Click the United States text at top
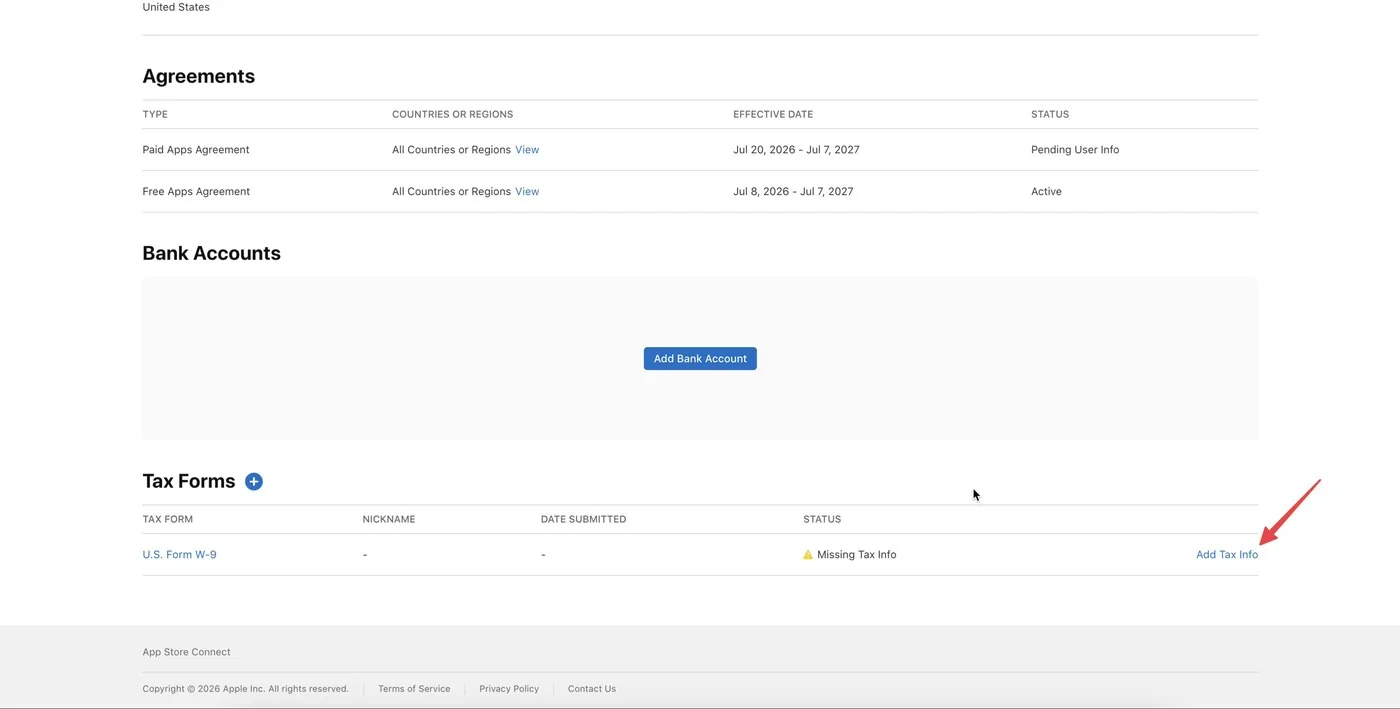Viewport: 1400px width, 709px height. [x=176, y=7]
